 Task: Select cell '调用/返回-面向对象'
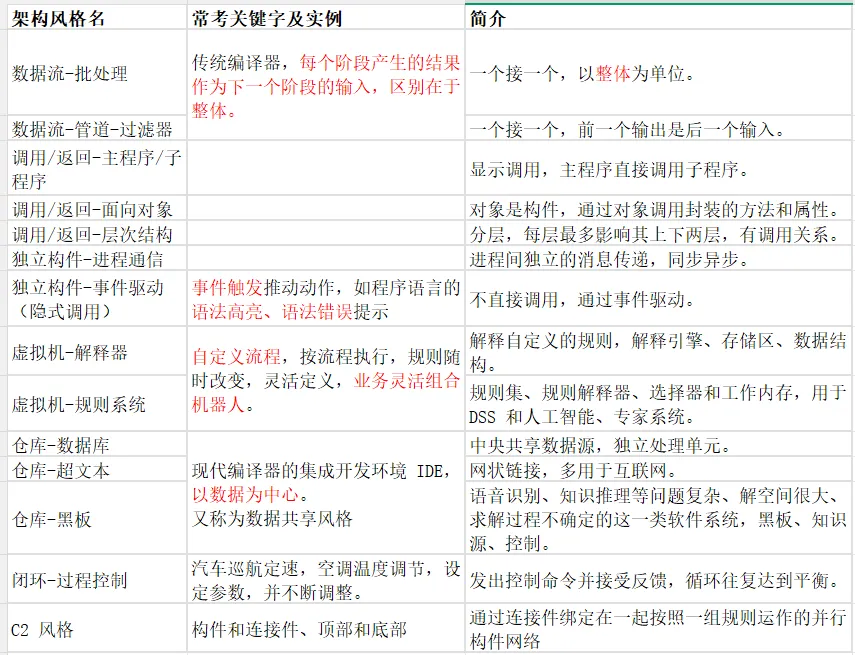(97, 208)
